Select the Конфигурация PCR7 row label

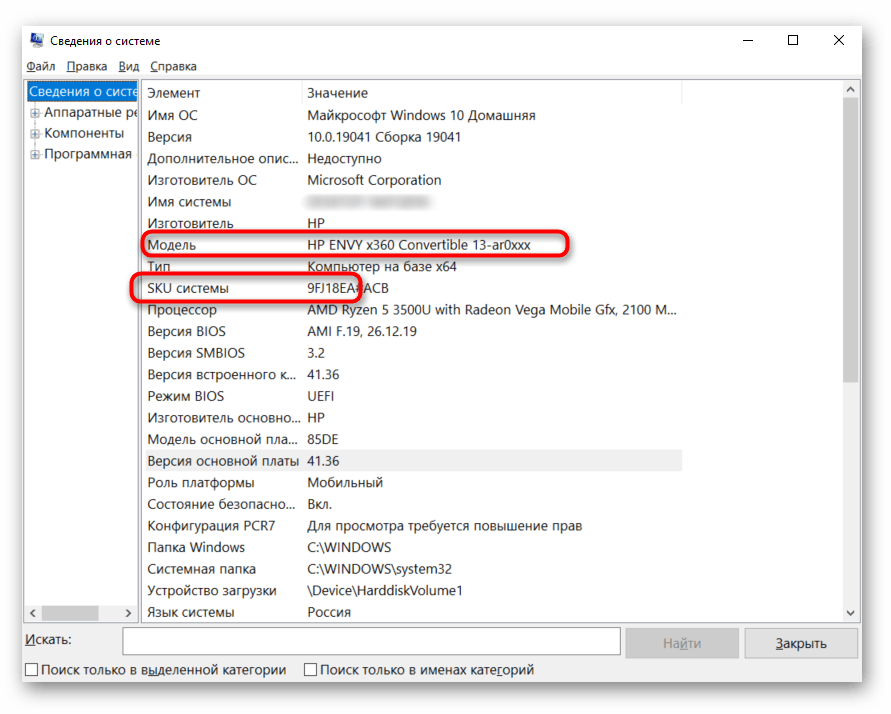pos(211,526)
